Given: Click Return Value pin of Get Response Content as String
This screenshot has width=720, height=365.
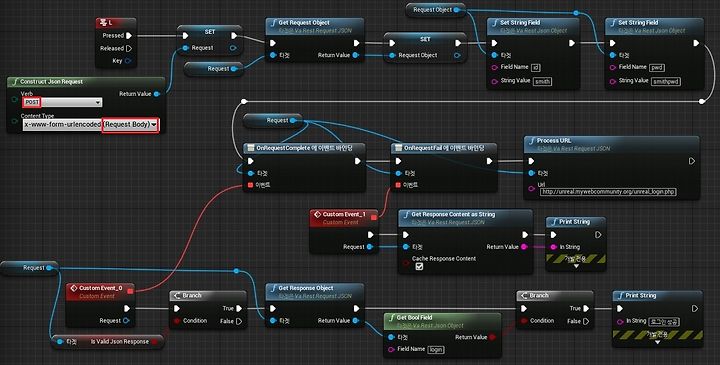Looking at the screenshot, I should 525,247.
